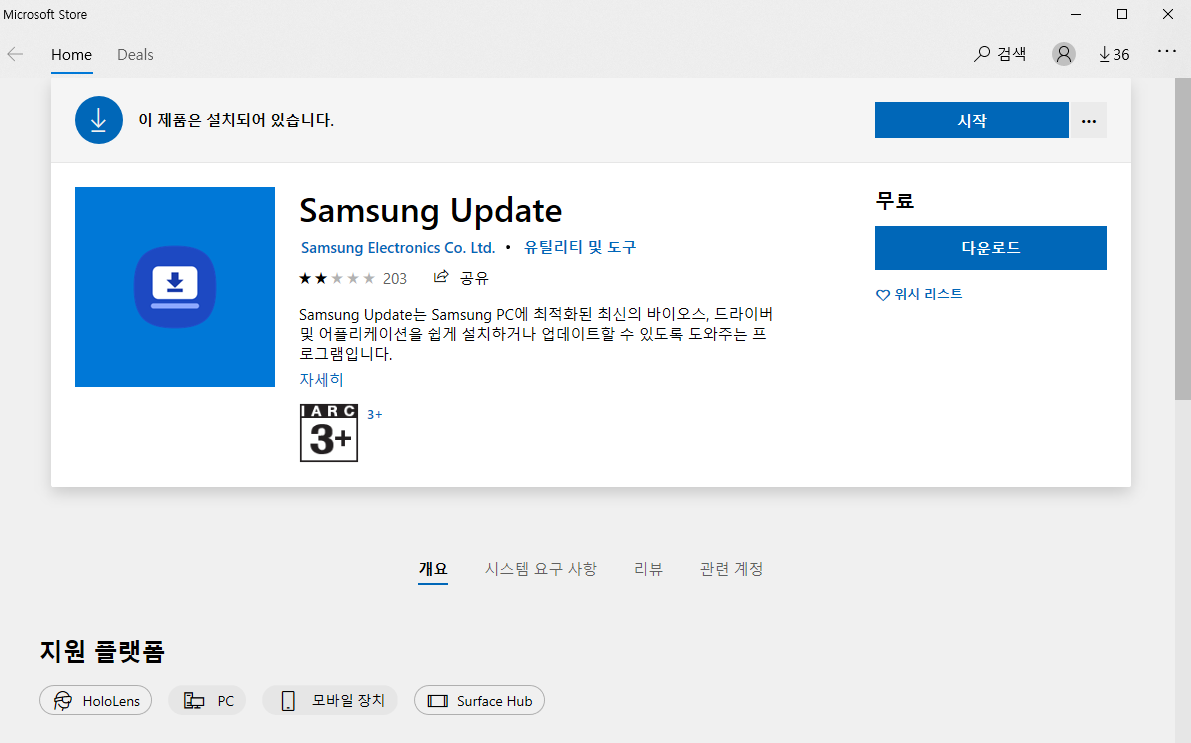Open the Samsung Electronics Co. Ltd. link
1191x743 pixels.
click(398, 247)
